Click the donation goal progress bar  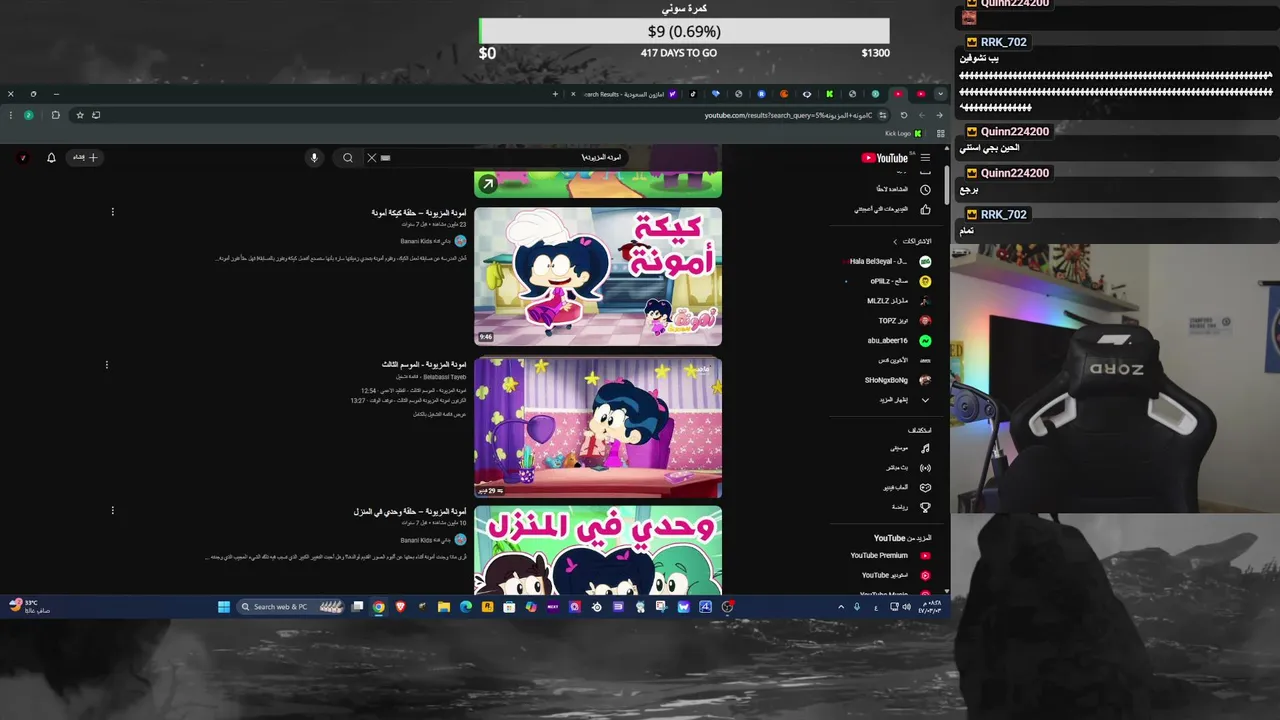[684, 32]
